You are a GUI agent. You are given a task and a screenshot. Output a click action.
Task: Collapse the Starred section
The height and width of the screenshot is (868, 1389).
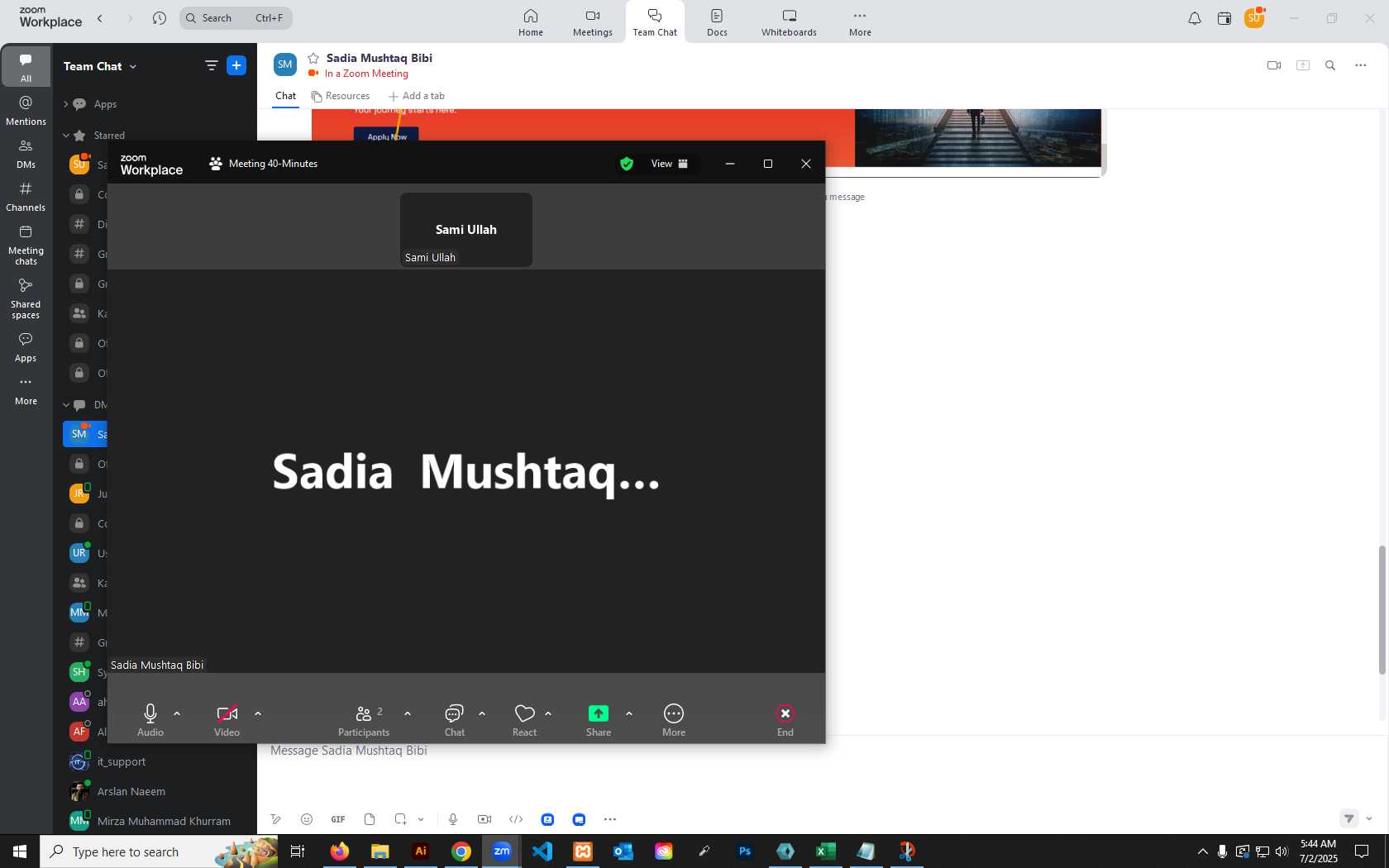66,136
